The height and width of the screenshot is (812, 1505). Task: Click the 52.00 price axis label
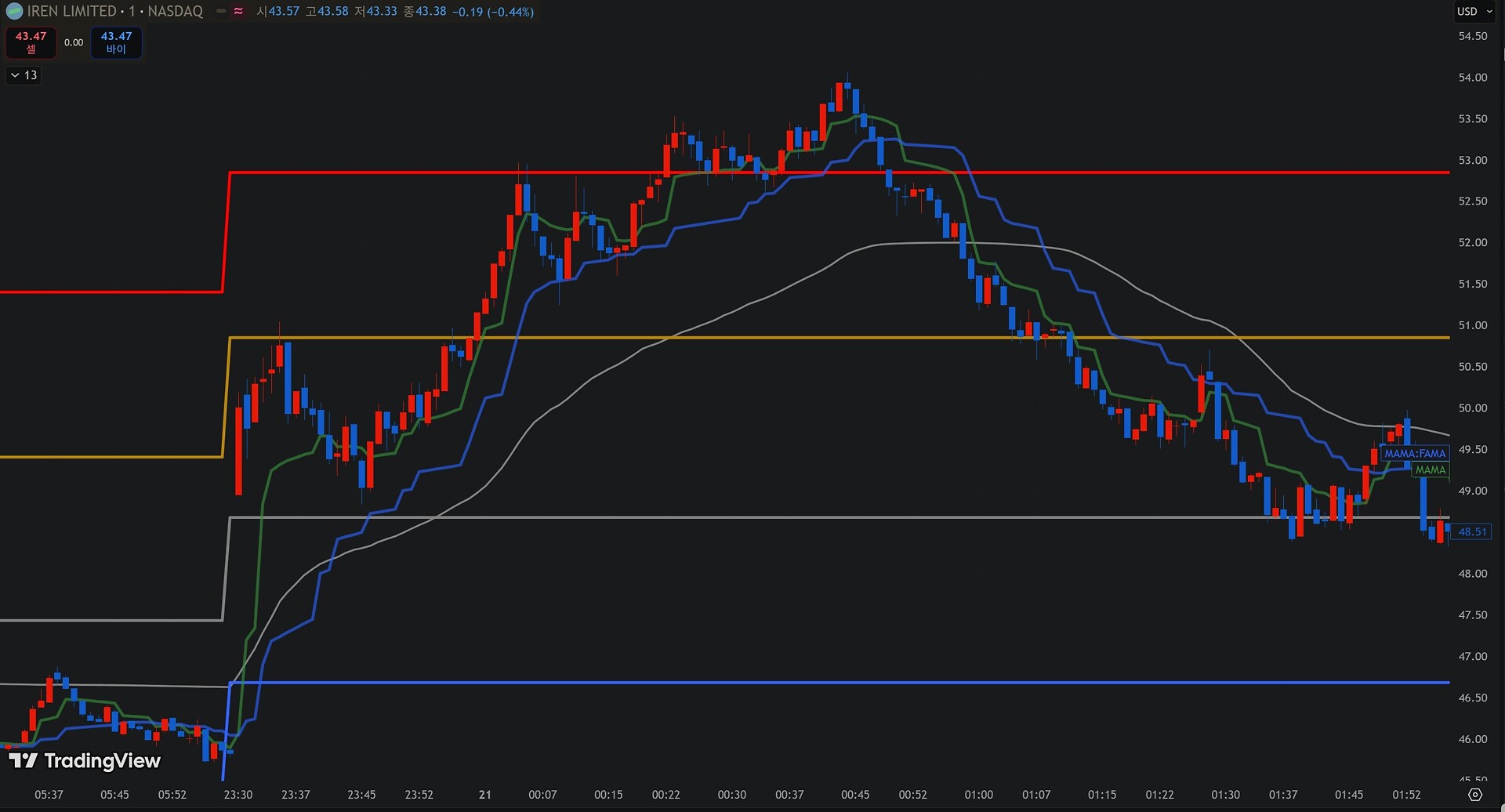click(x=1473, y=243)
